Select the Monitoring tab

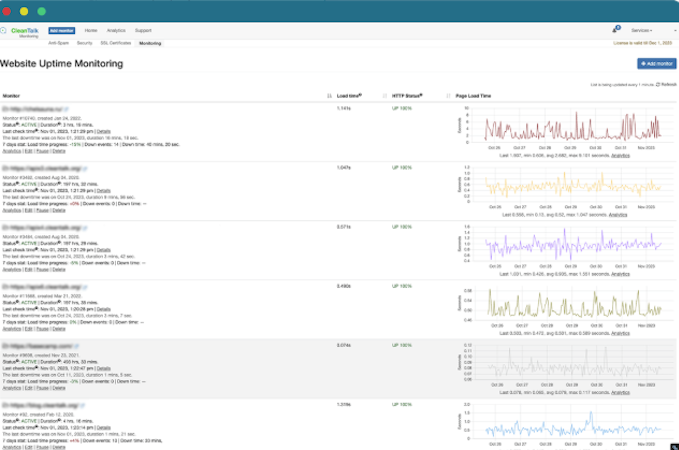[x=150, y=43]
